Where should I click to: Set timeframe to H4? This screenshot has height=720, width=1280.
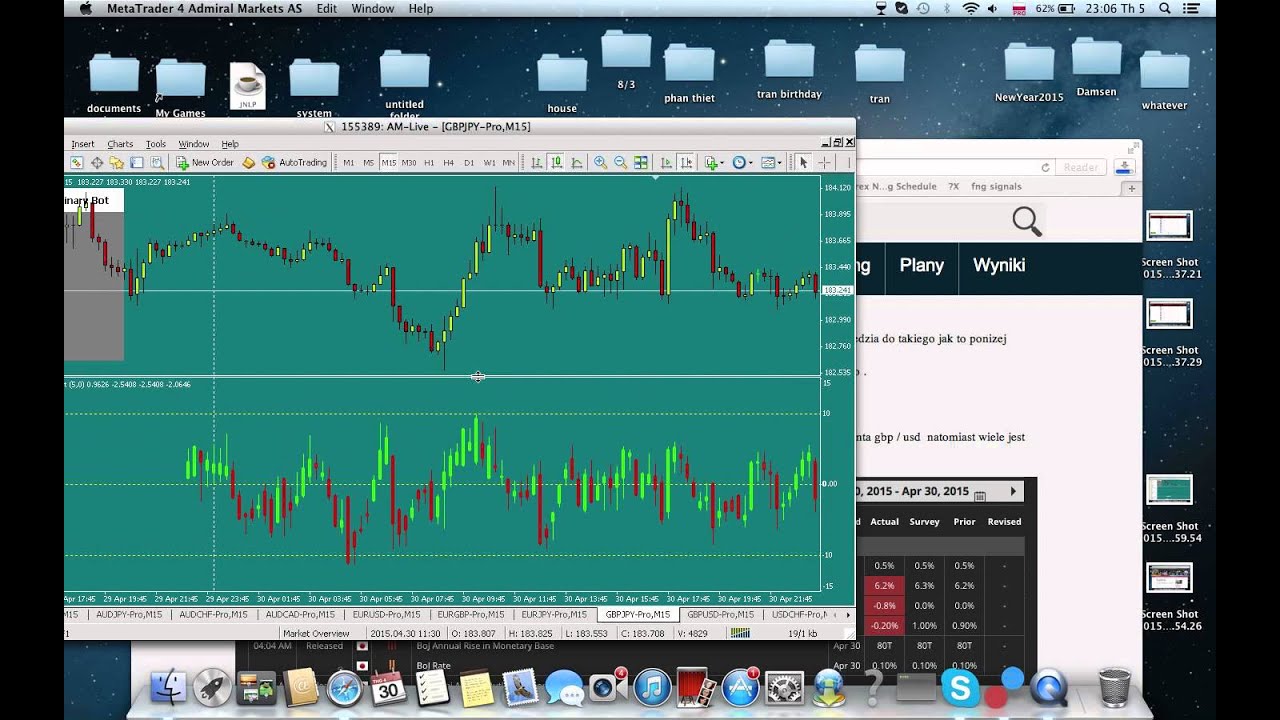[448, 163]
